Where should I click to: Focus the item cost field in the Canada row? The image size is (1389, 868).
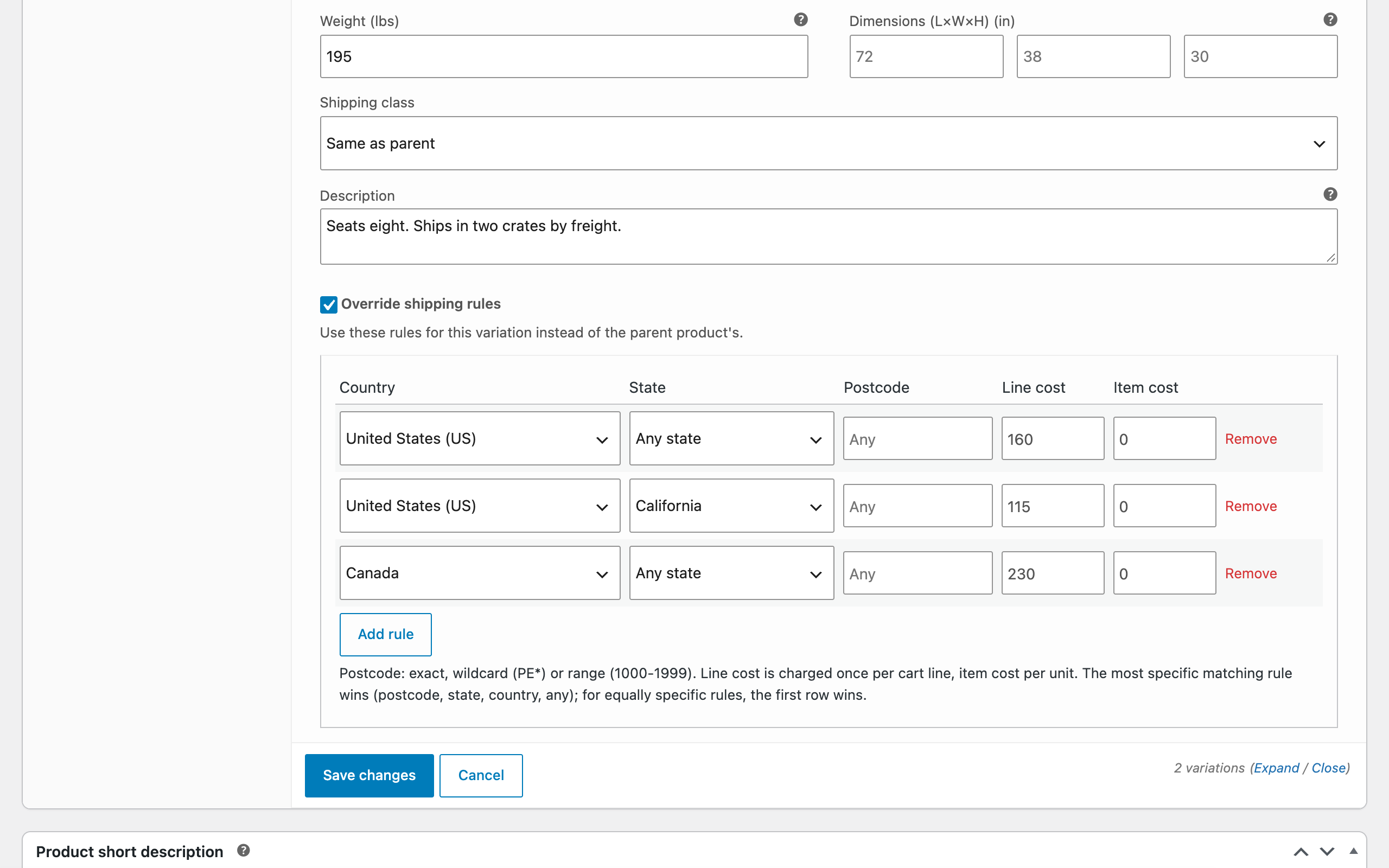click(1164, 573)
